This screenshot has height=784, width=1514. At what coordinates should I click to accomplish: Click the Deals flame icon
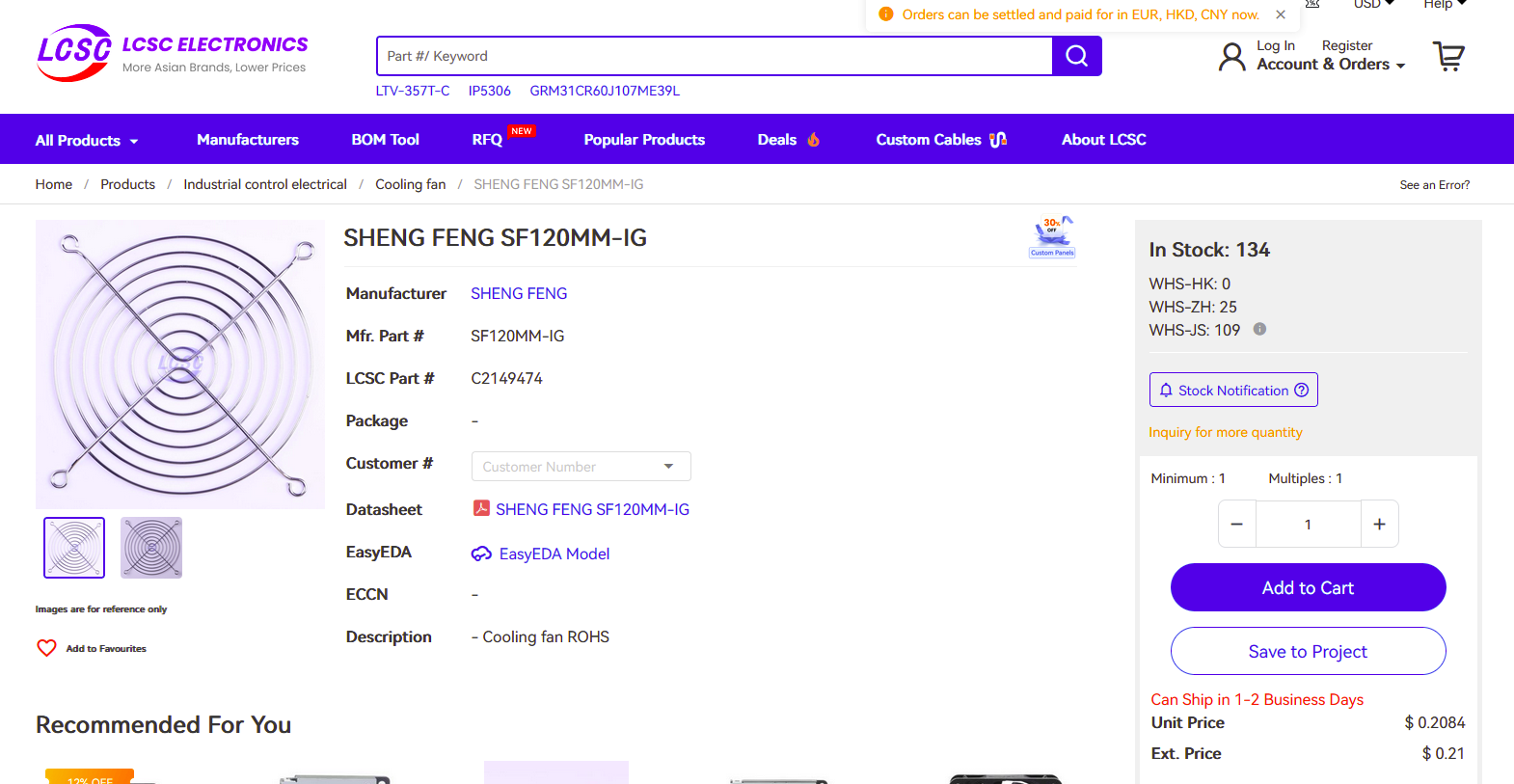pos(814,140)
